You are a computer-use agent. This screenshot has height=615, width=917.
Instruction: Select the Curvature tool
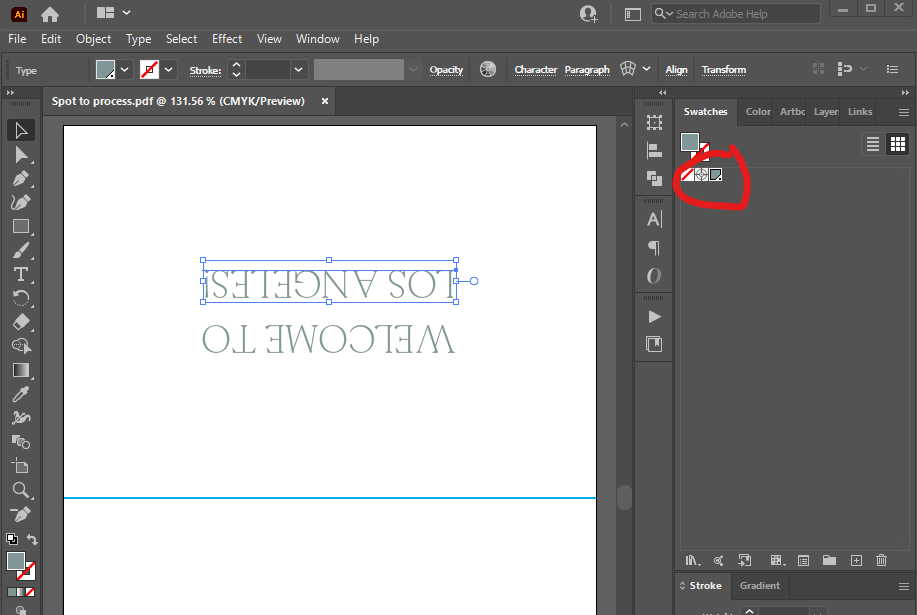click(x=20, y=202)
